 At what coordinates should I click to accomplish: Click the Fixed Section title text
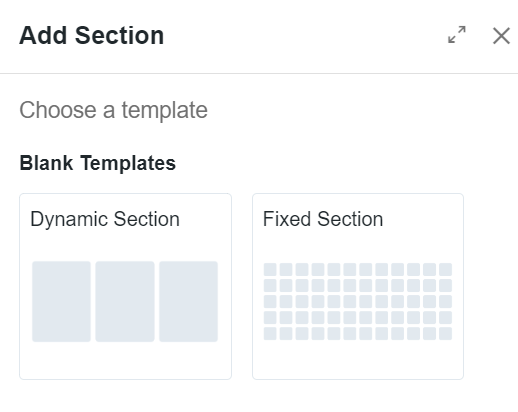point(323,219)
